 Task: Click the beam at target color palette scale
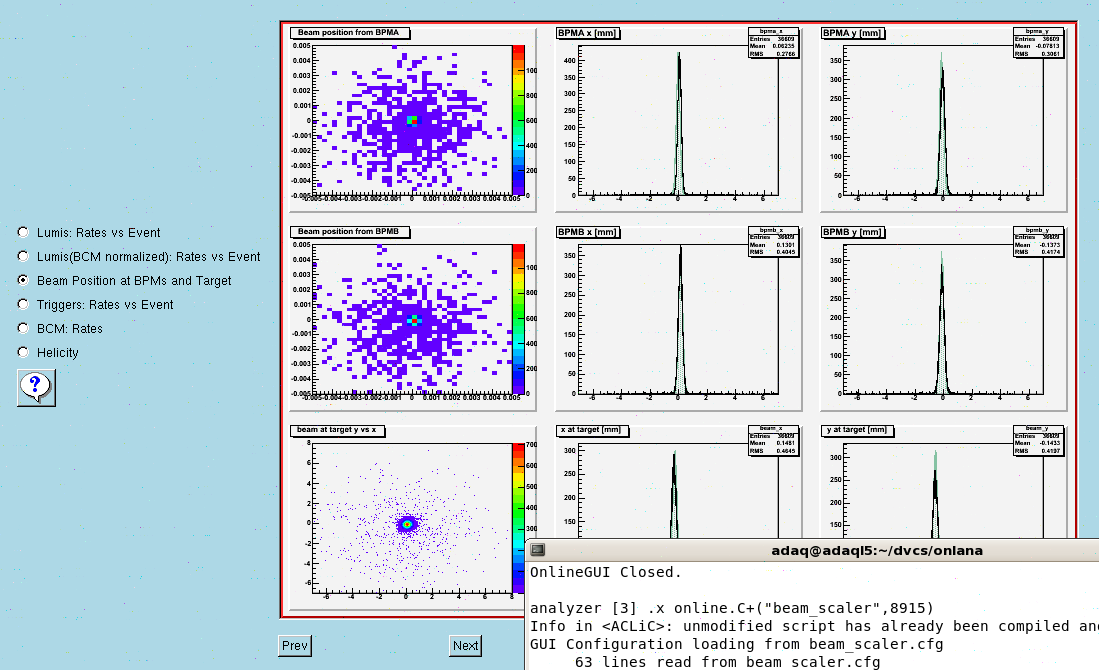click(x=518, y=518)
